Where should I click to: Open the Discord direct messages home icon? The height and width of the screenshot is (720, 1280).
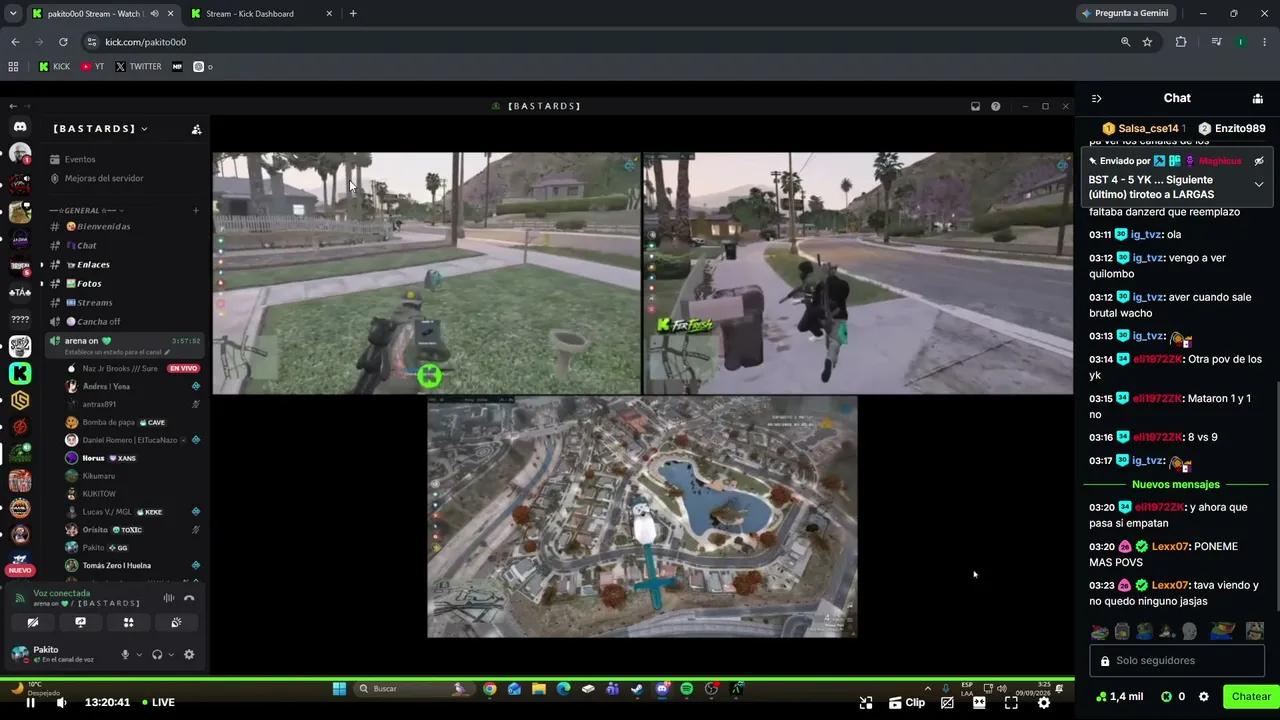[20, 127]
